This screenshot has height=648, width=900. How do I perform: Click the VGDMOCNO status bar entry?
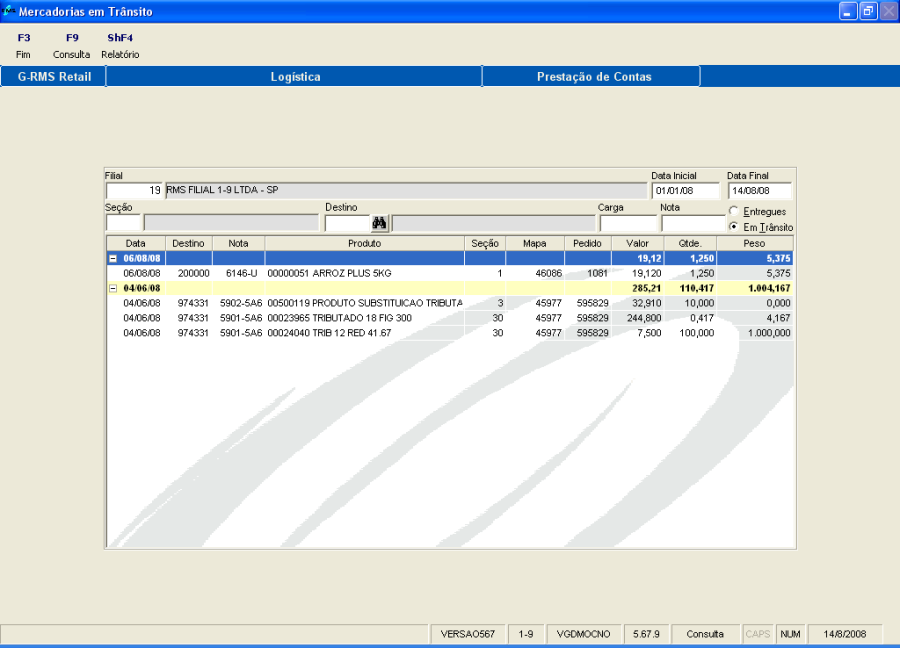click(583, 634)
